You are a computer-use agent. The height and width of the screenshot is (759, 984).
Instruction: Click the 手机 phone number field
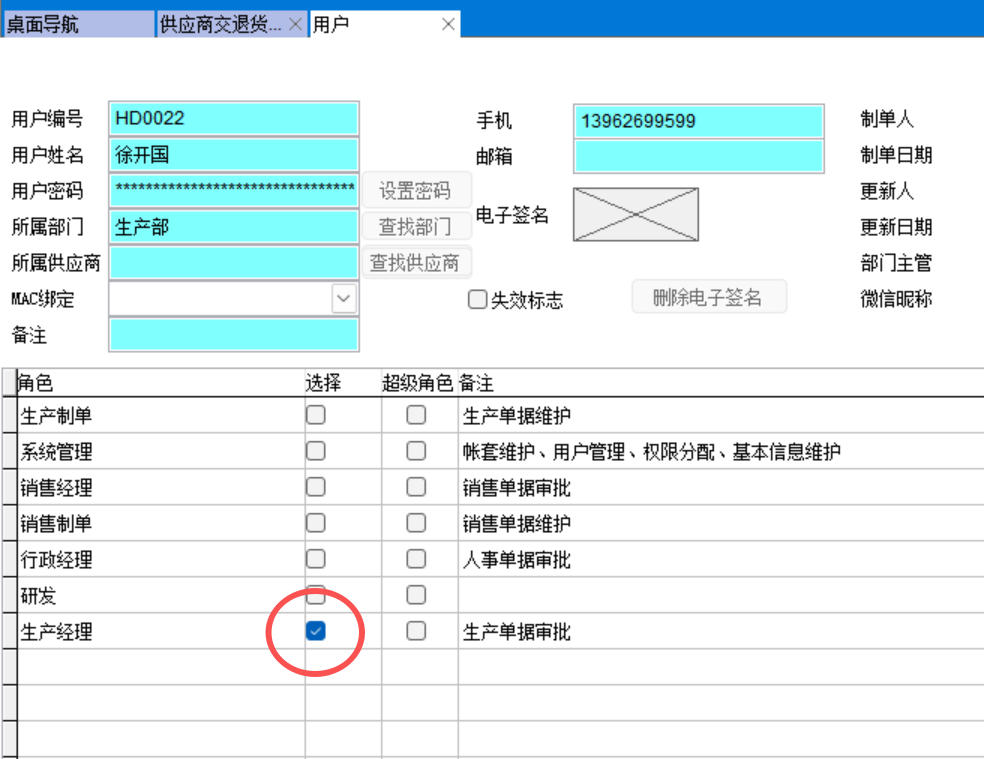point(698,121)
